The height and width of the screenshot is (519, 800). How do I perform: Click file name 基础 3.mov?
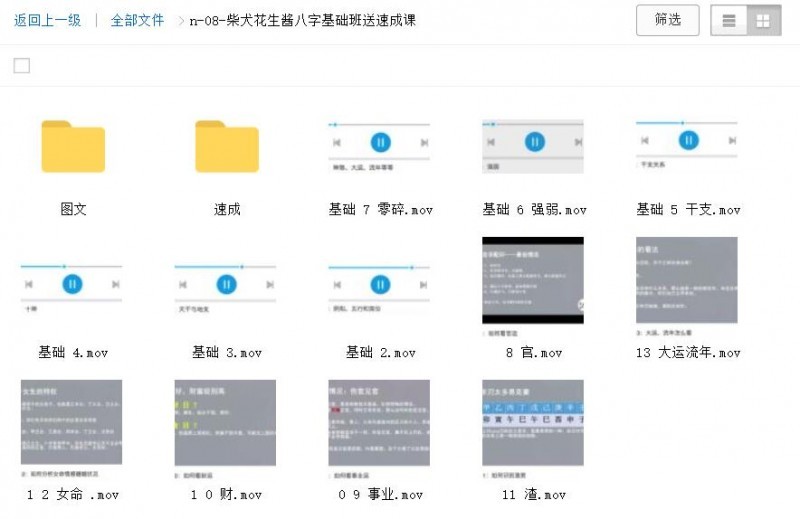pos(227,352)
